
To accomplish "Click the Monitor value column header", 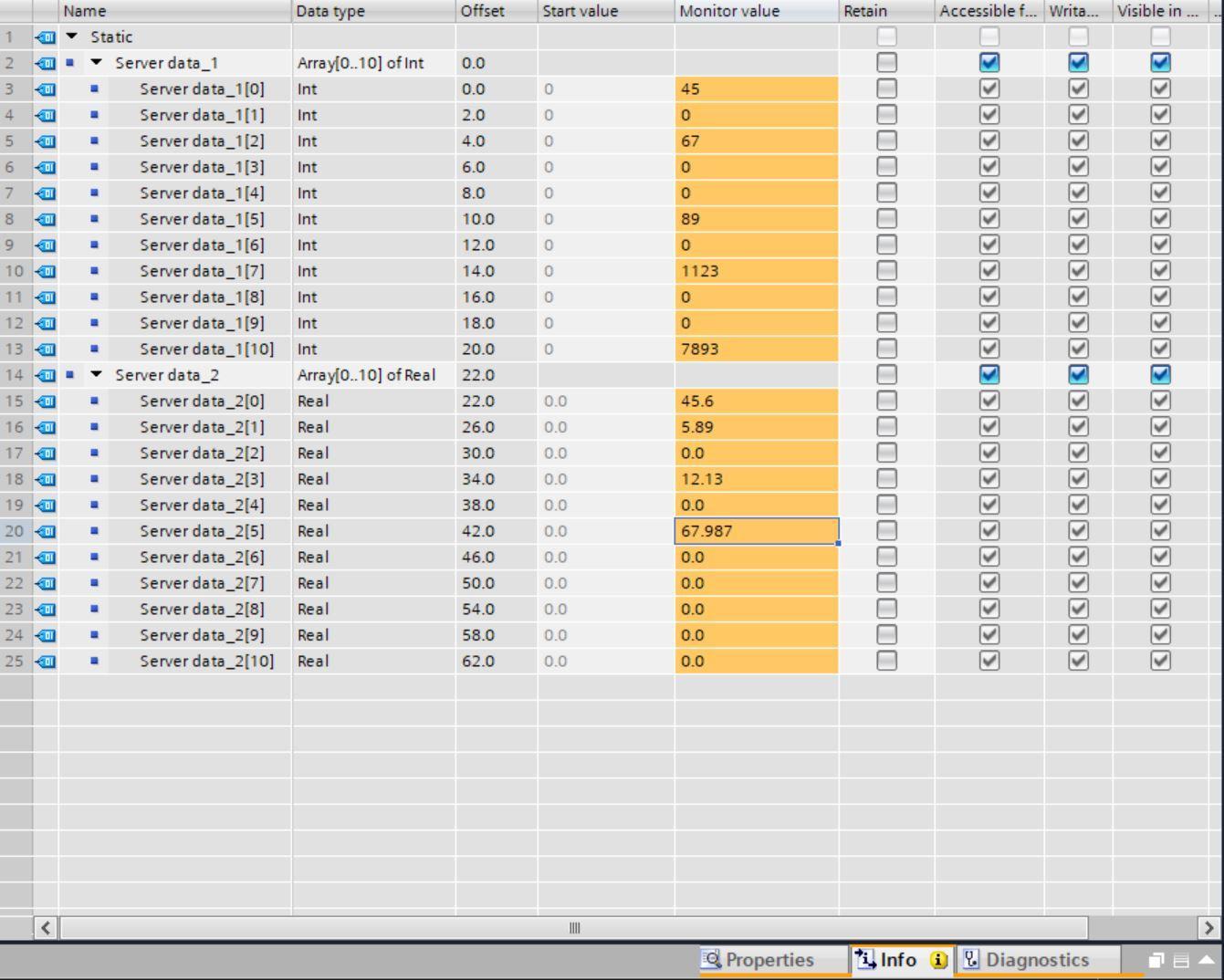I will click(757, 11).
